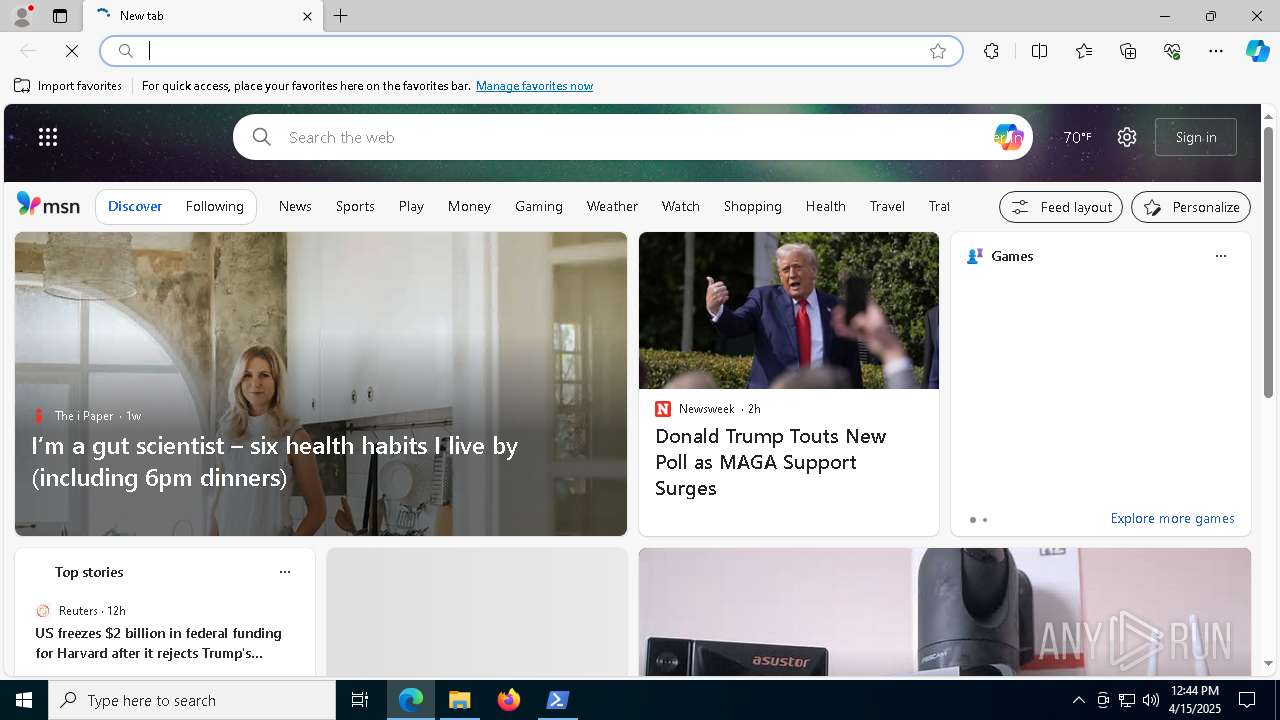Click the address bar input
The image size is (1280, 720).
click(530, 51)
